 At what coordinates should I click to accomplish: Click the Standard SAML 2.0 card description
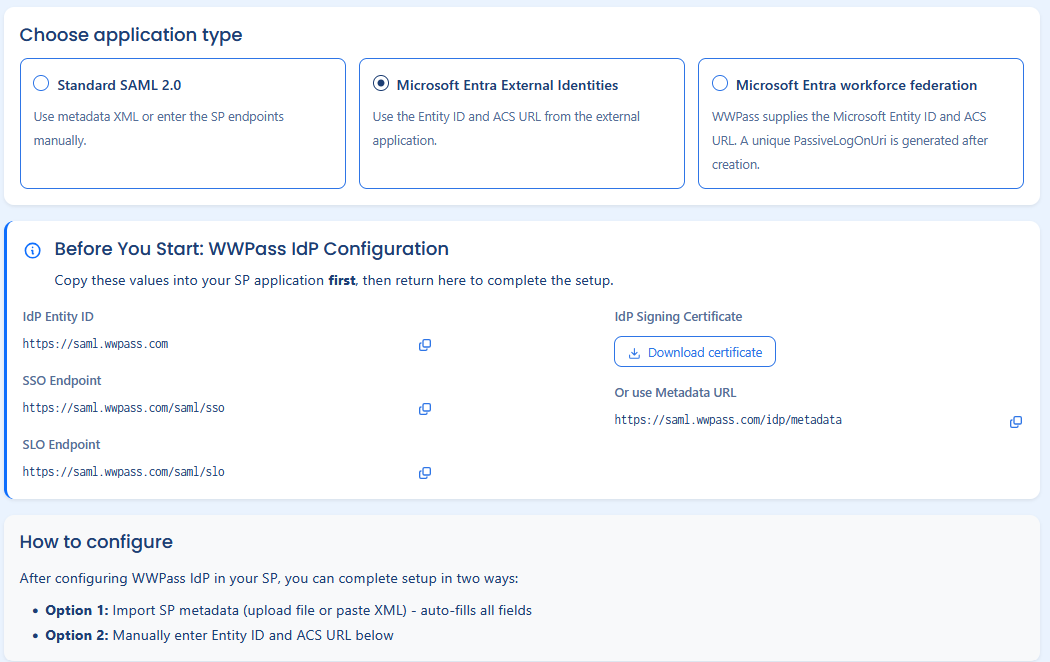[159, 129]
